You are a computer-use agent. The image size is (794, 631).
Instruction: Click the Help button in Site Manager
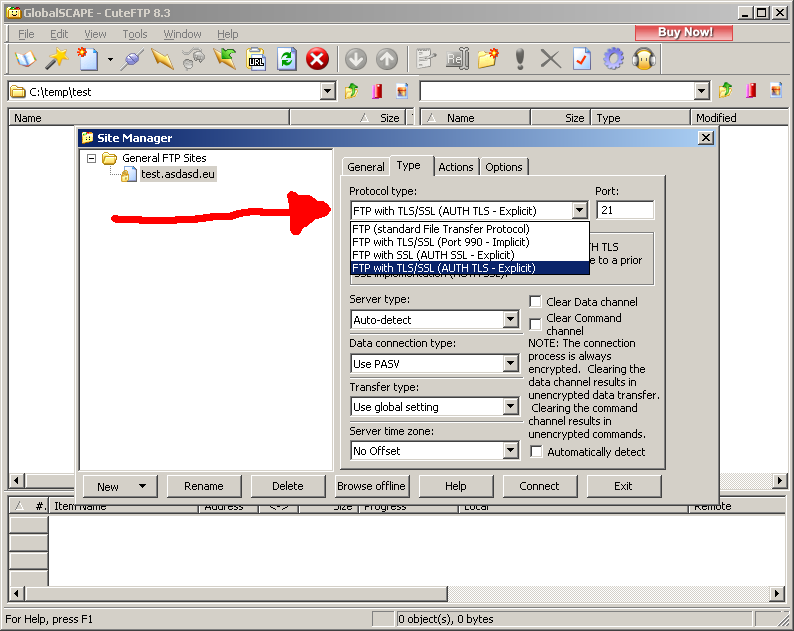pos(455,486)
